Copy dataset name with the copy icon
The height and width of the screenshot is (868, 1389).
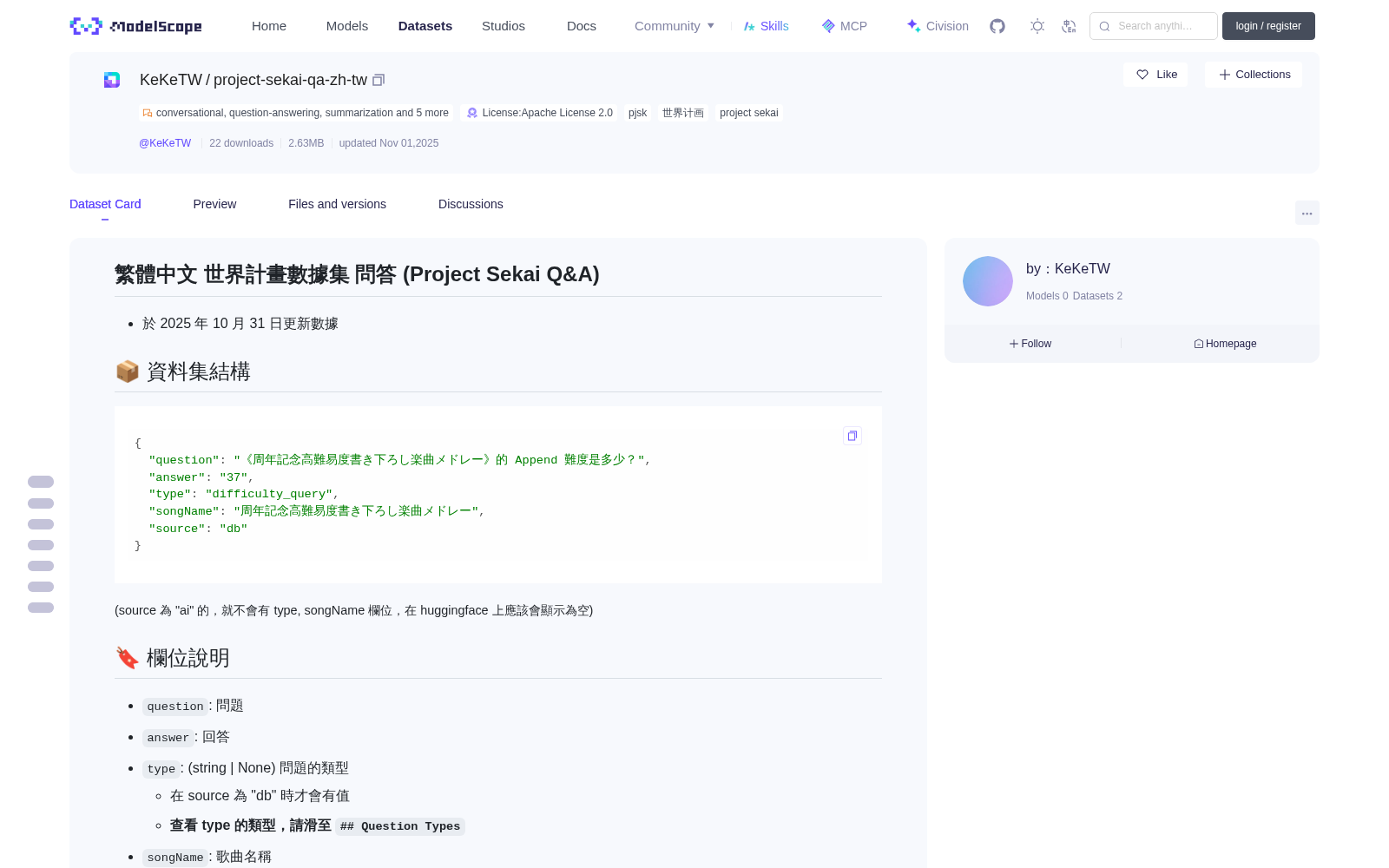tap(379, 80)
